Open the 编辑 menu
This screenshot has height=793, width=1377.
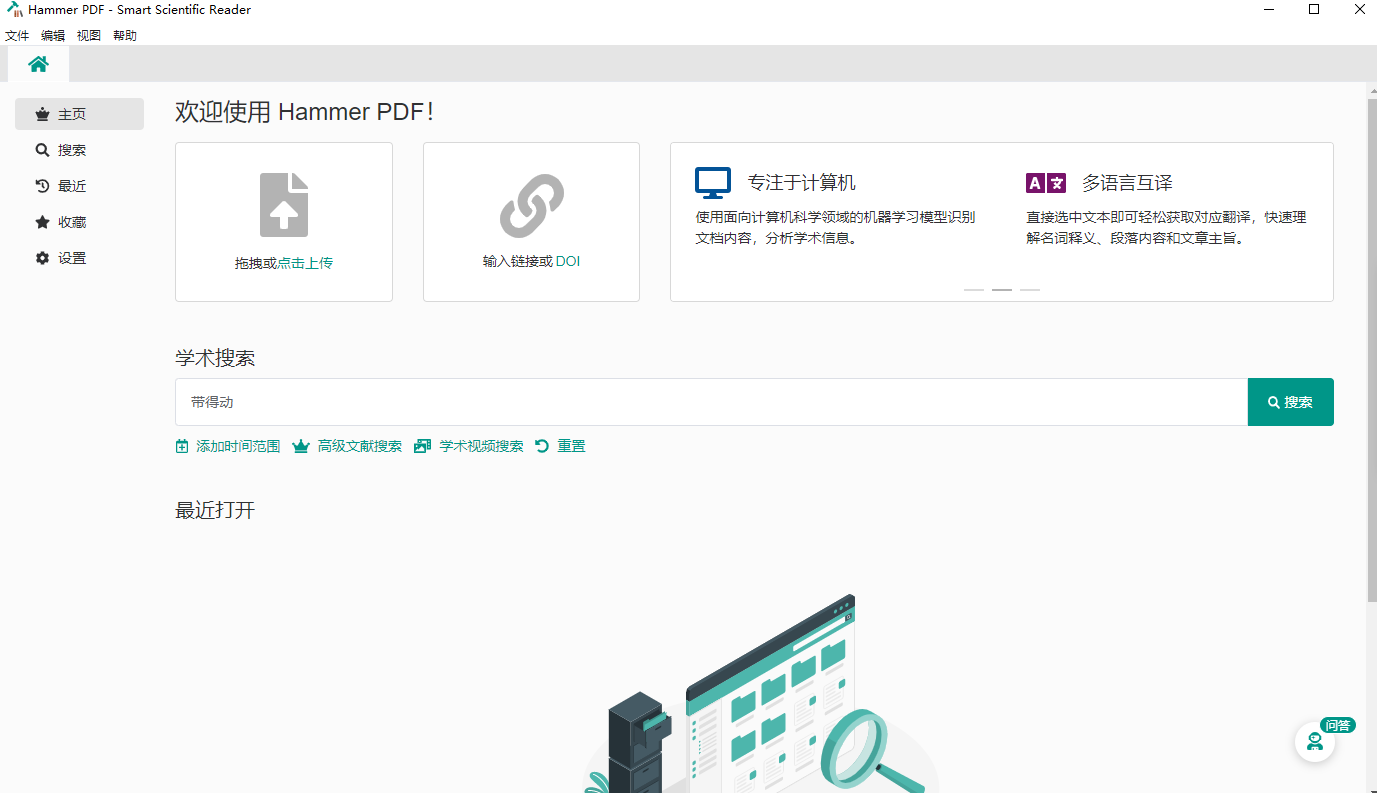[53, 35]
